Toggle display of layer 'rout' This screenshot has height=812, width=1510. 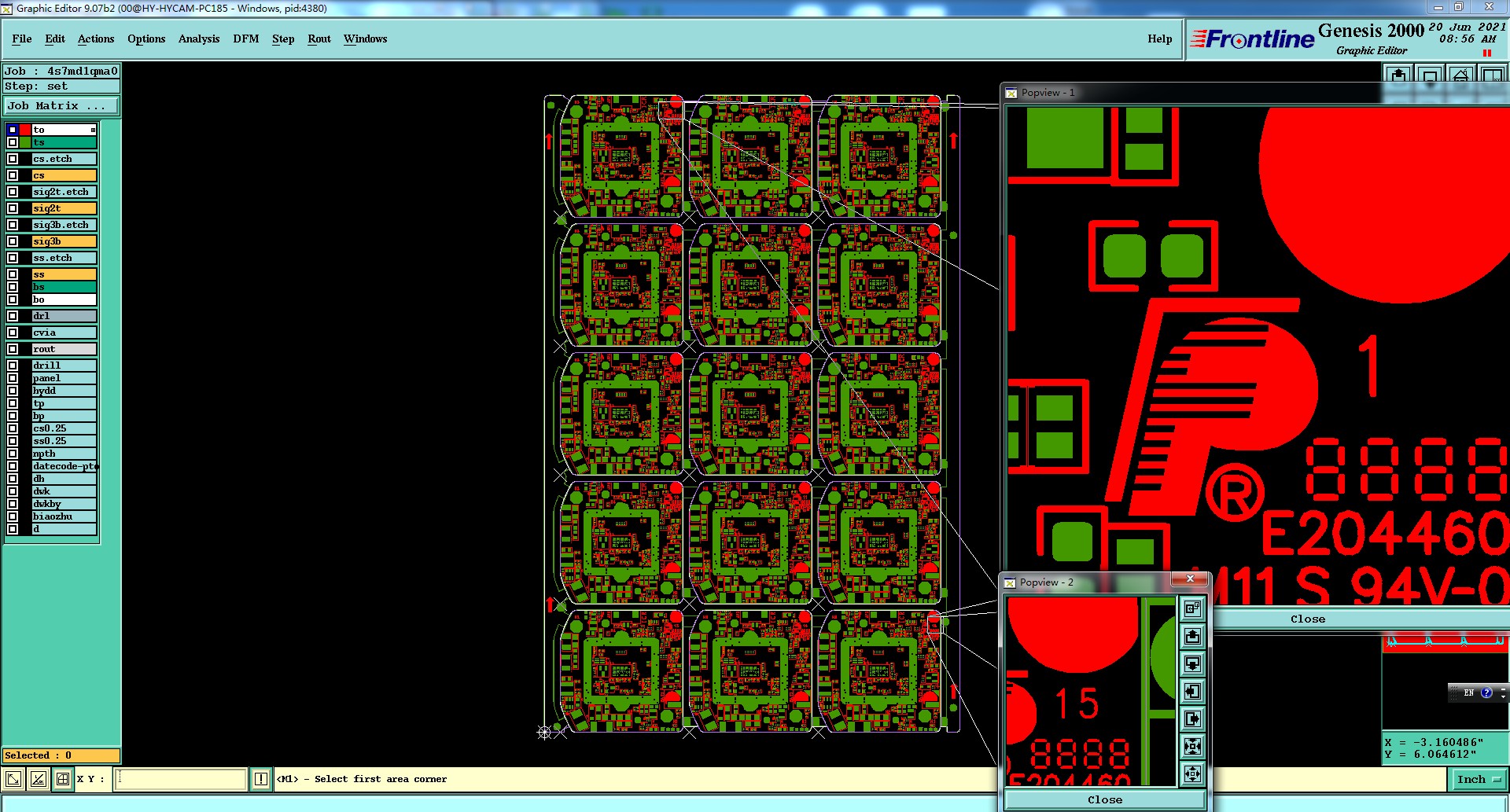[x=13, y=349]
